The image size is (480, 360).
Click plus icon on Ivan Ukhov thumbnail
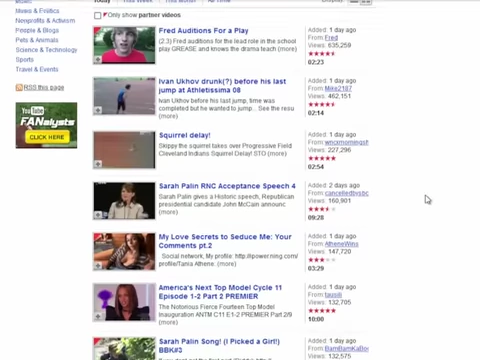[98, 110]
